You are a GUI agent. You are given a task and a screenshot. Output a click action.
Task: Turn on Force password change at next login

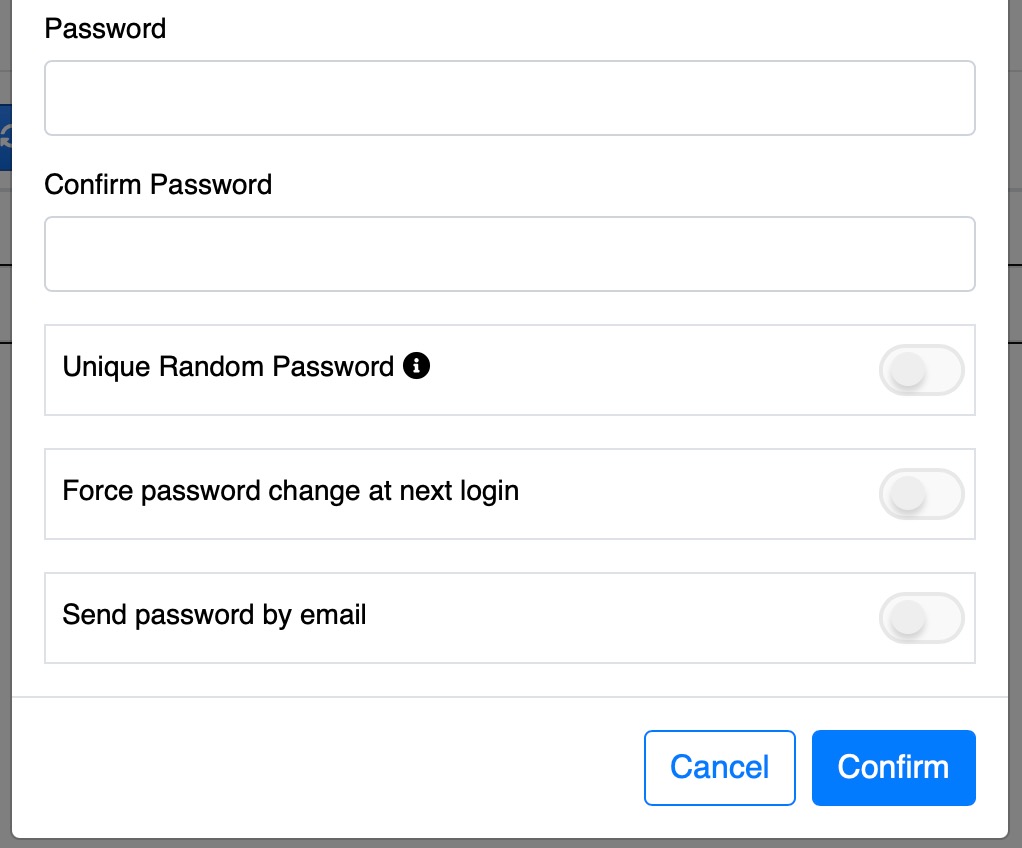[922, 494]
